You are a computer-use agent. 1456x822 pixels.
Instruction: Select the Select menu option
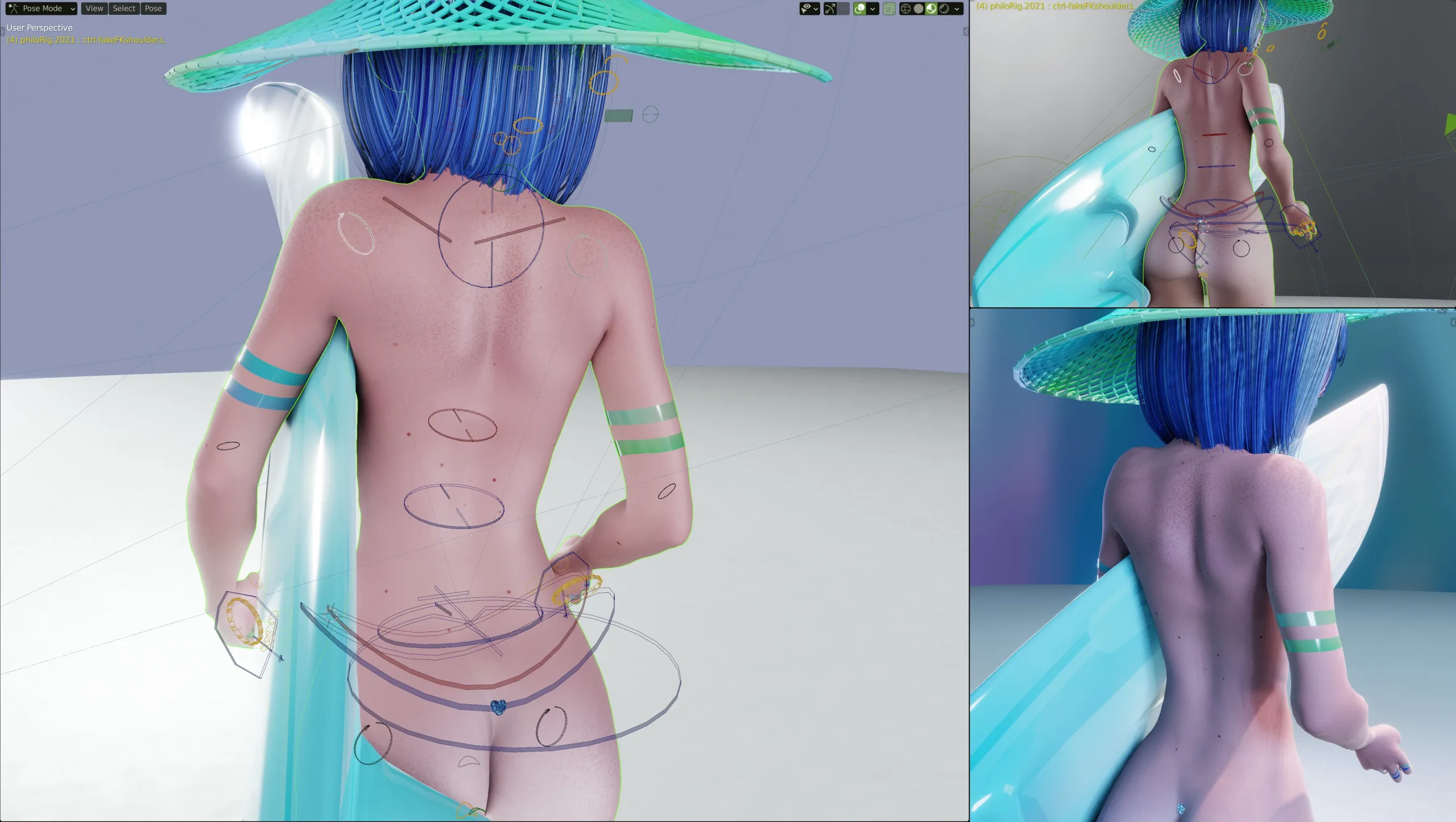click(123, 8)
